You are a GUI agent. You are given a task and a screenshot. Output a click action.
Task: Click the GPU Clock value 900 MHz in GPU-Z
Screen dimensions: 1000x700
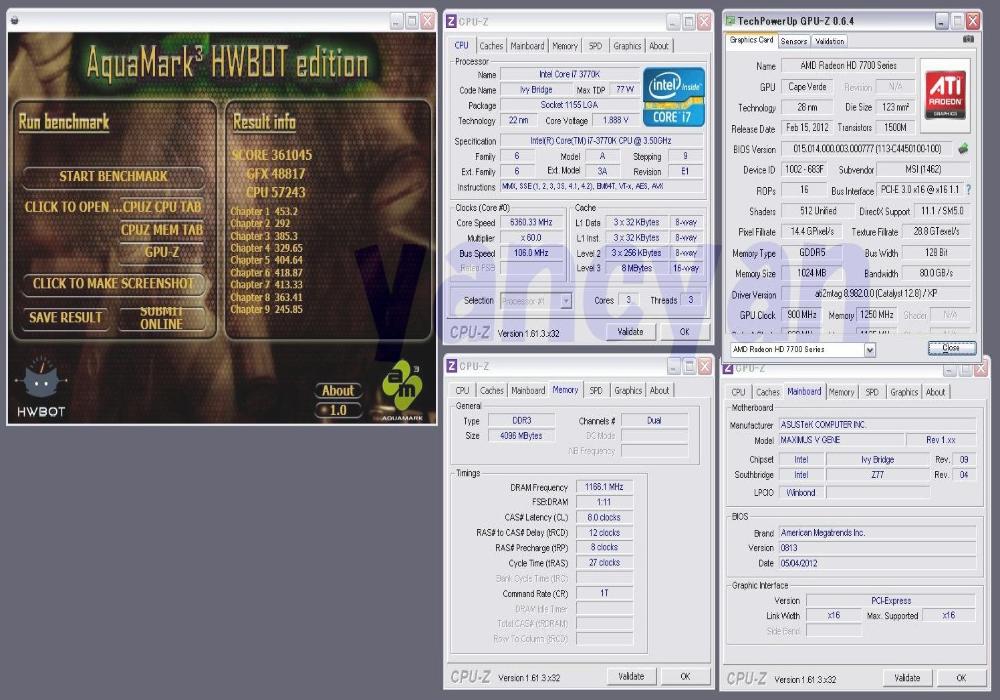[802, 315]
